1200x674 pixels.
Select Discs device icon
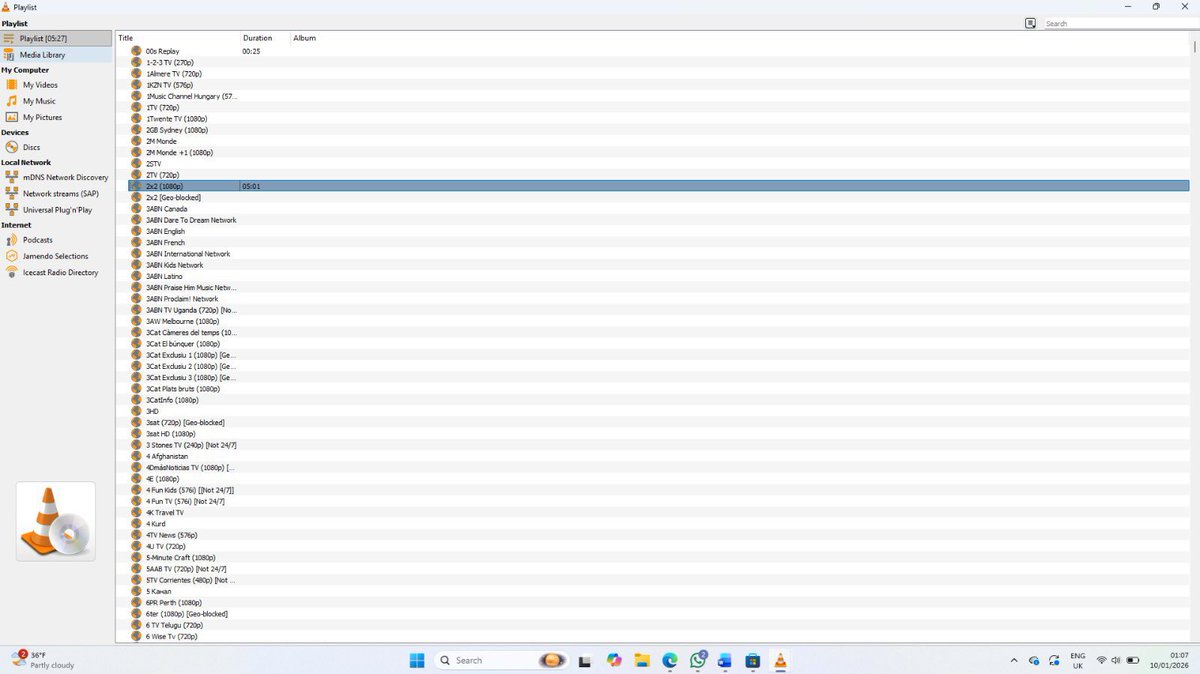point(12,147)
